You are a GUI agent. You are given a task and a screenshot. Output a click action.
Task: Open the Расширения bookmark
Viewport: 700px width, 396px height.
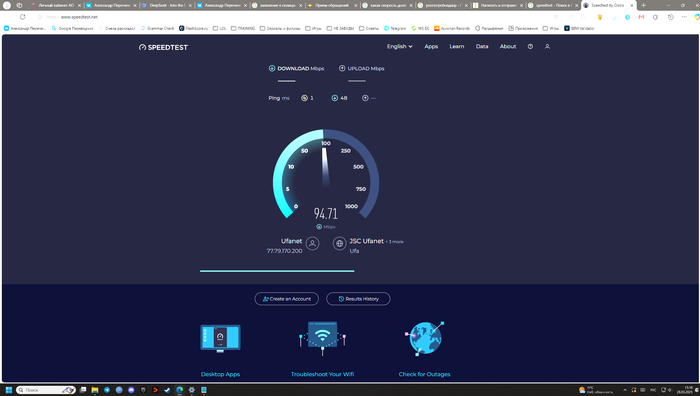tap(489, 28)
